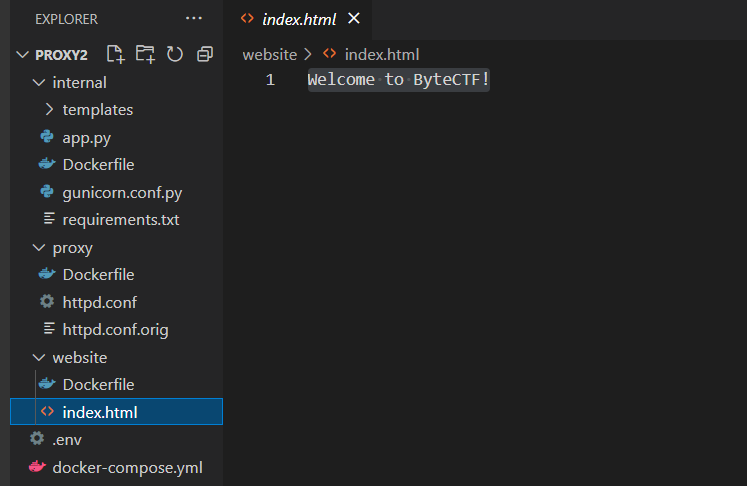Open docker-compose.yml file
Viewport: 747px width, 486px height.
pos(128,467)
